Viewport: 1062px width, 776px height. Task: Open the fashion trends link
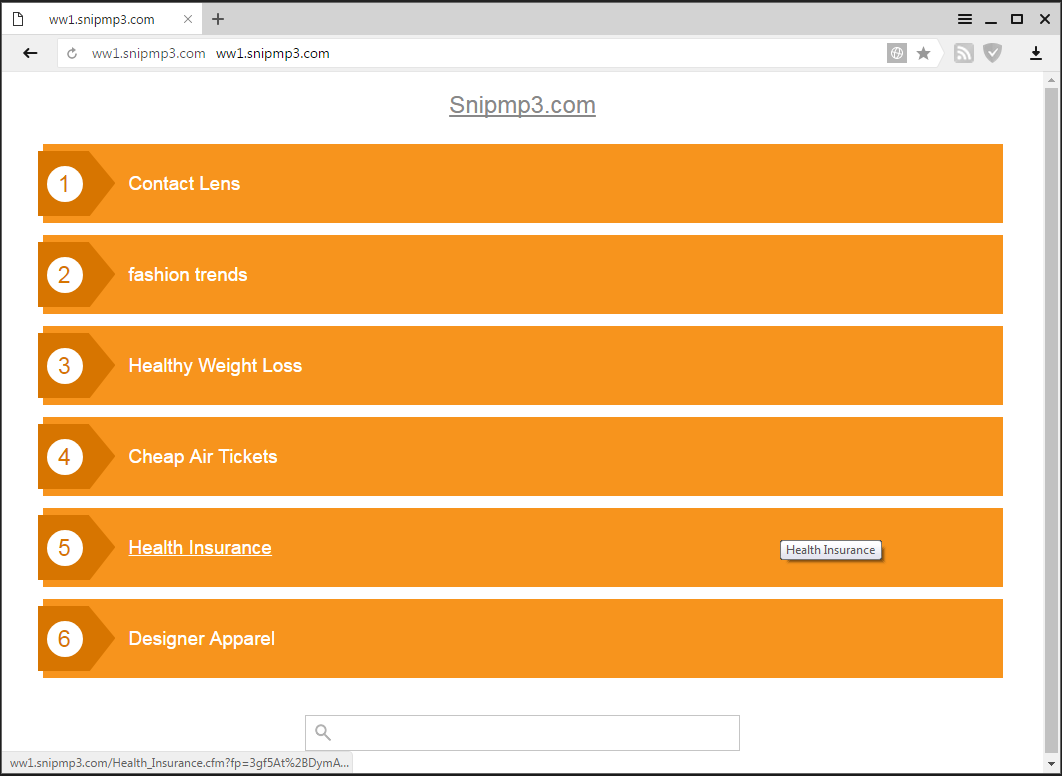[x=187, y=275]
